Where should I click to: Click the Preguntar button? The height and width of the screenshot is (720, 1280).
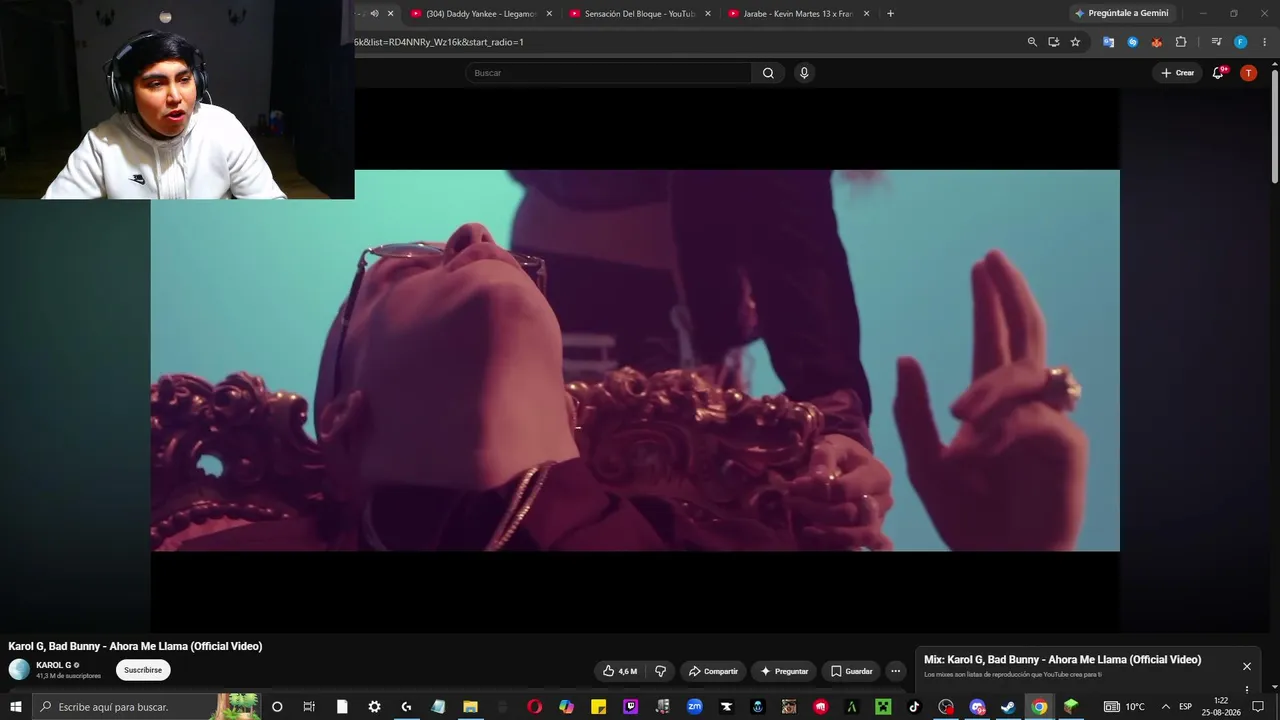(784, 671)
